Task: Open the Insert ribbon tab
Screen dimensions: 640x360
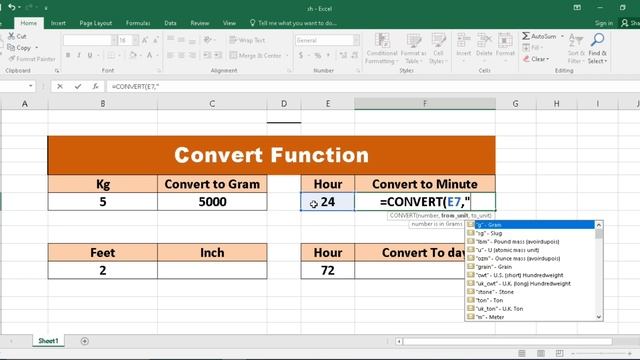Action: point(58,23)
